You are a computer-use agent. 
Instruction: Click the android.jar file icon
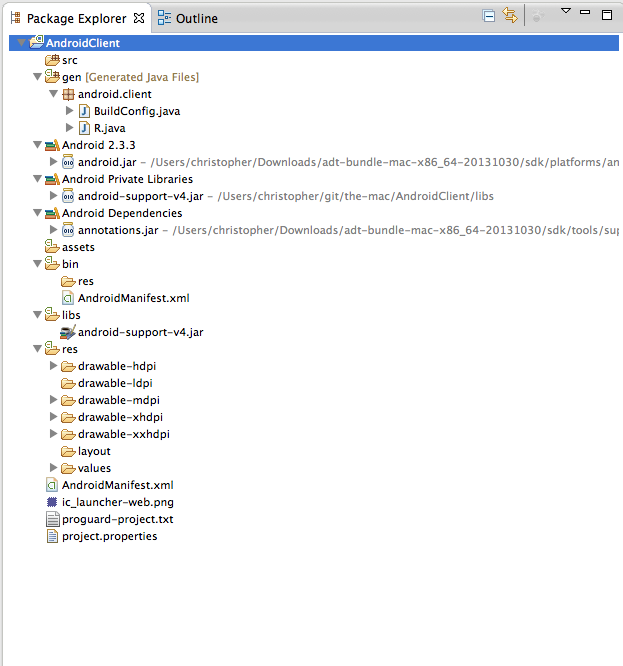pos(68,162)
